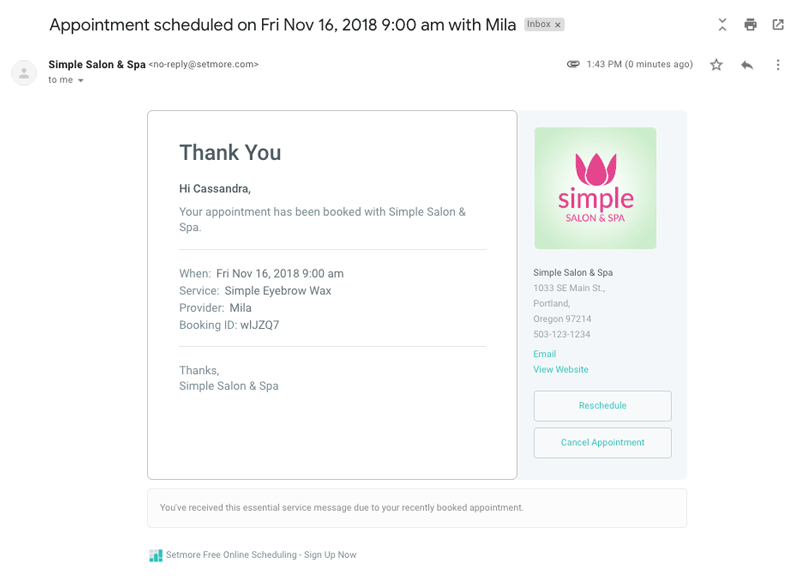Reply to Simple Salon & Spa
Viewport: 800px width, 578px height.
(746, 64)
